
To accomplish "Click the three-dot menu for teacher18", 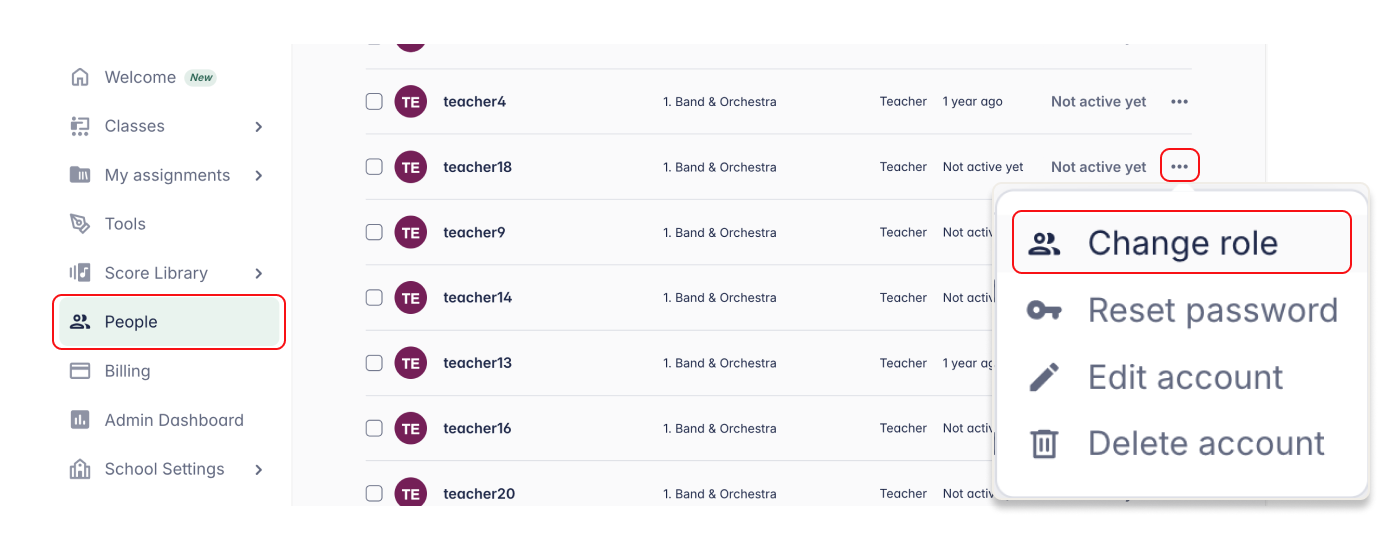I will [1180, 167].
